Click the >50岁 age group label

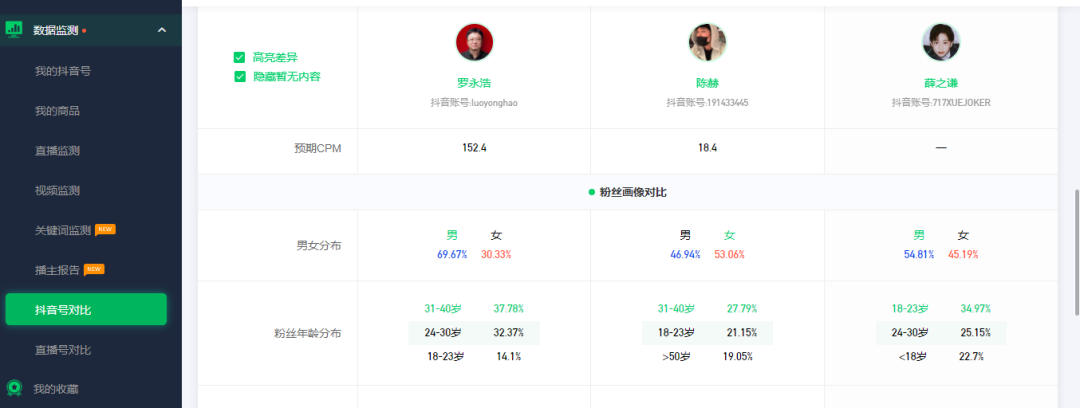(x=676, y=356)
